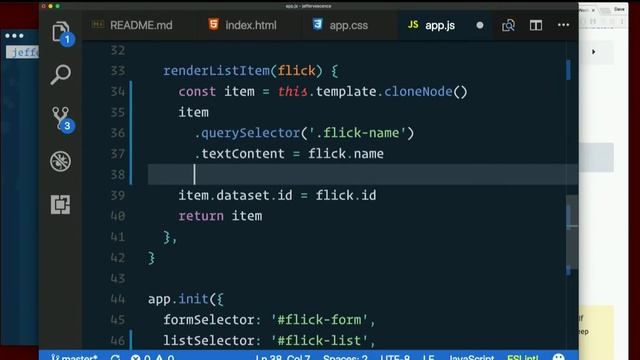This screenshot has height=360, width=640.
Task: Split the editor with the split icon
Action: tap(536, 25)
